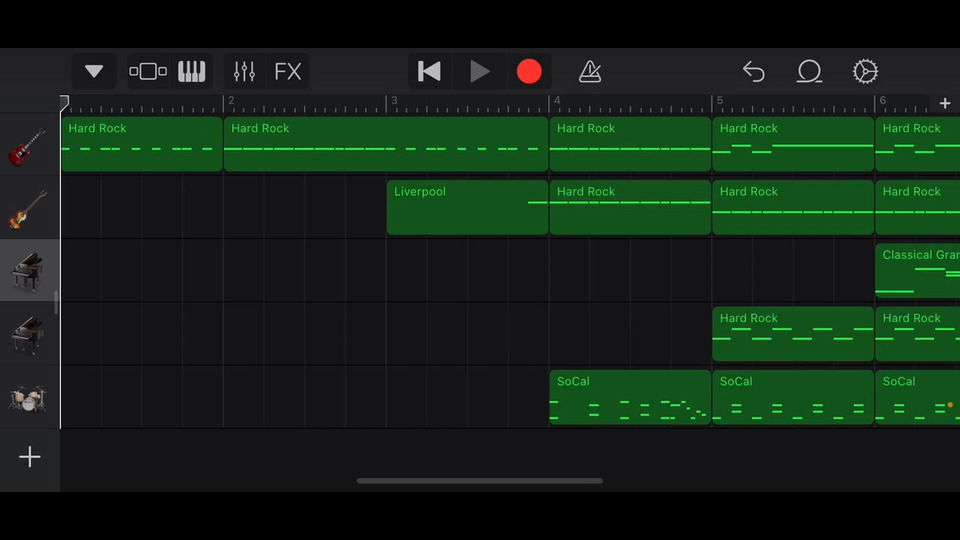Open song settings gear
This screenshot has height=540, width=960.
(x=865, y=72)
